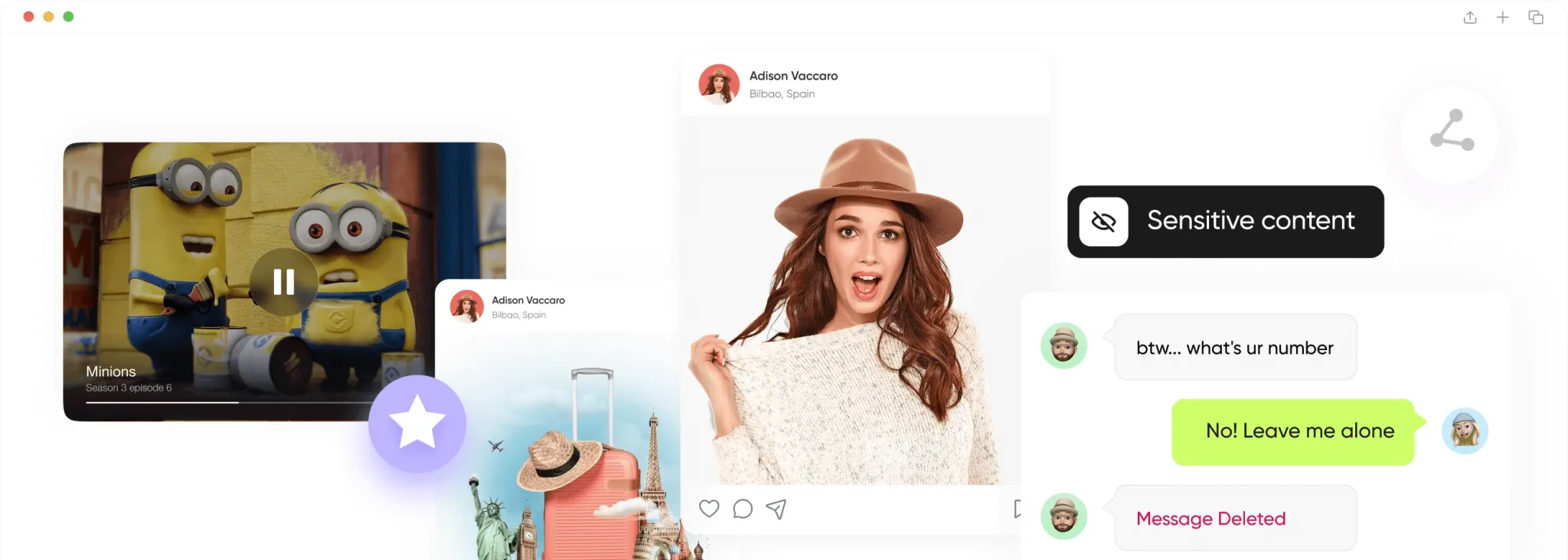Click Adison Vaccaro's name on large post

793,76
